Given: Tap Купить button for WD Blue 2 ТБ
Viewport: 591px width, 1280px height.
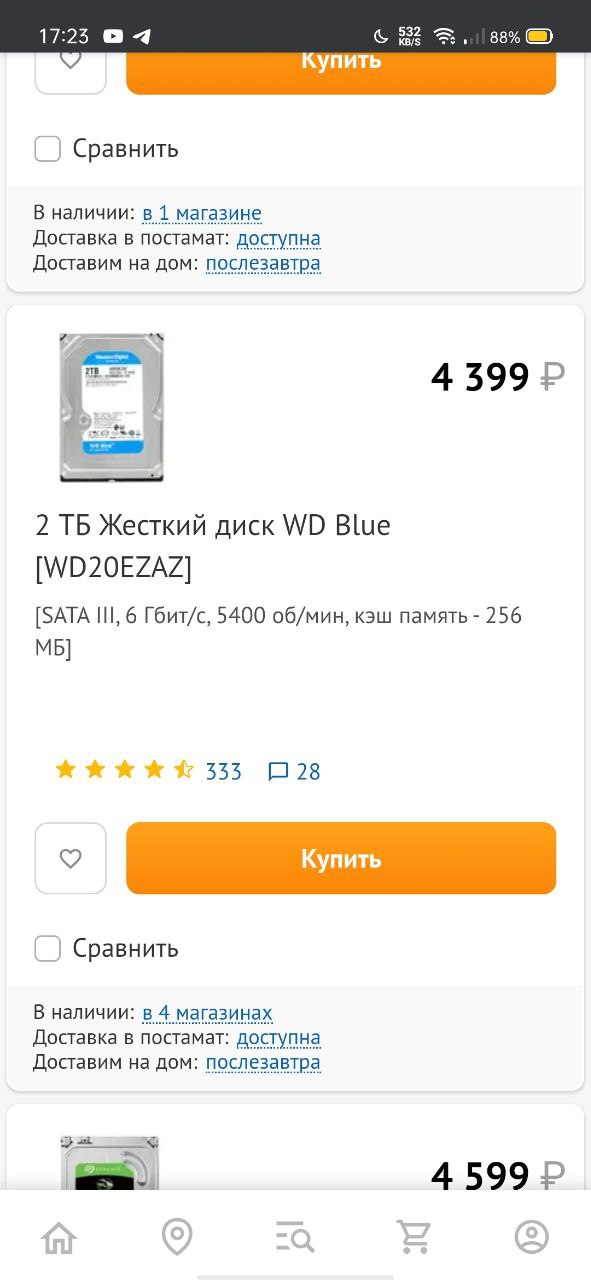Looking at the screenshot, I should pos(341,858).
